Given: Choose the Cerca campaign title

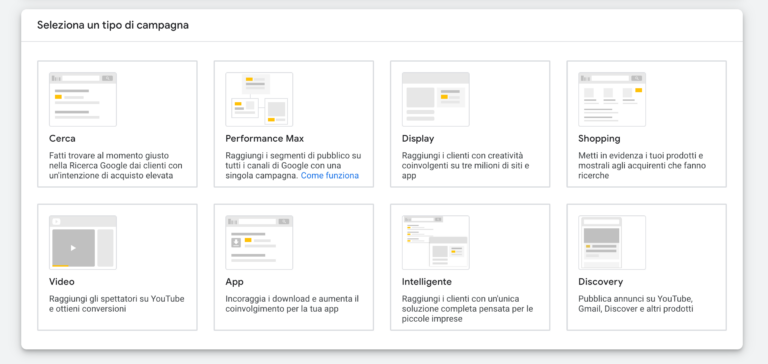Looking at the screenshot, I should (x=62, y=139).
